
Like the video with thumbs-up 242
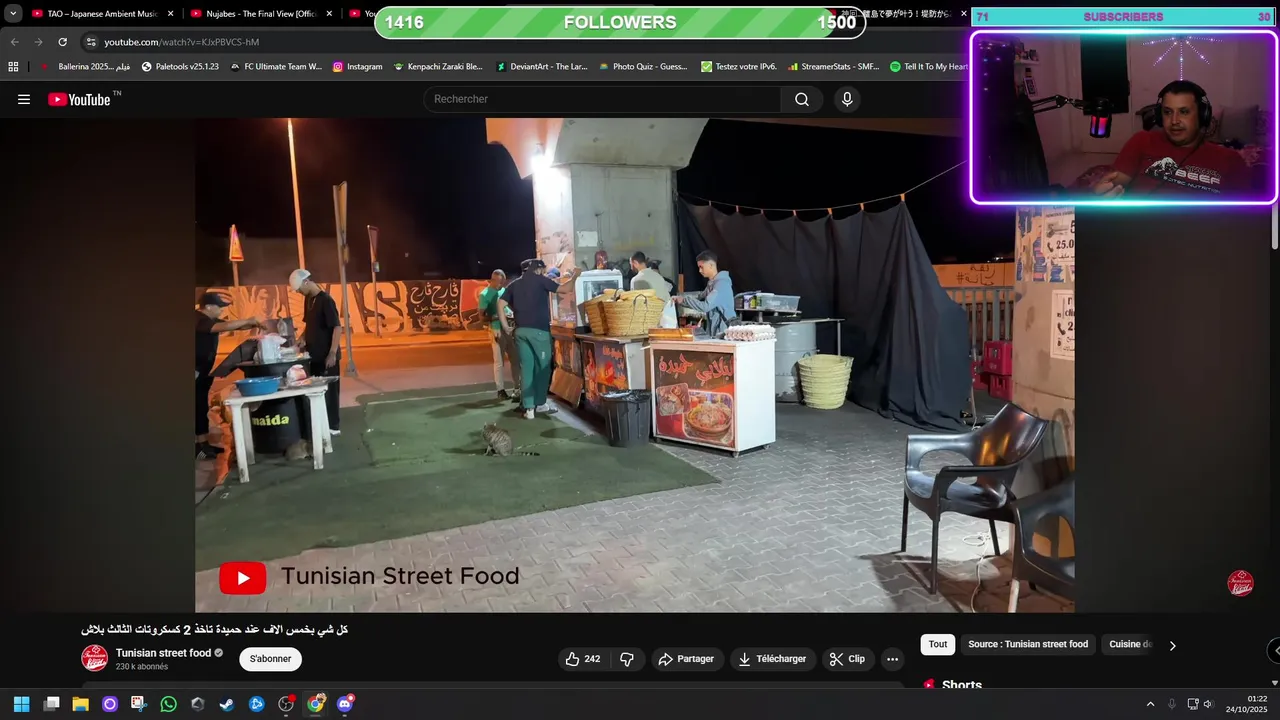point(583,659)
